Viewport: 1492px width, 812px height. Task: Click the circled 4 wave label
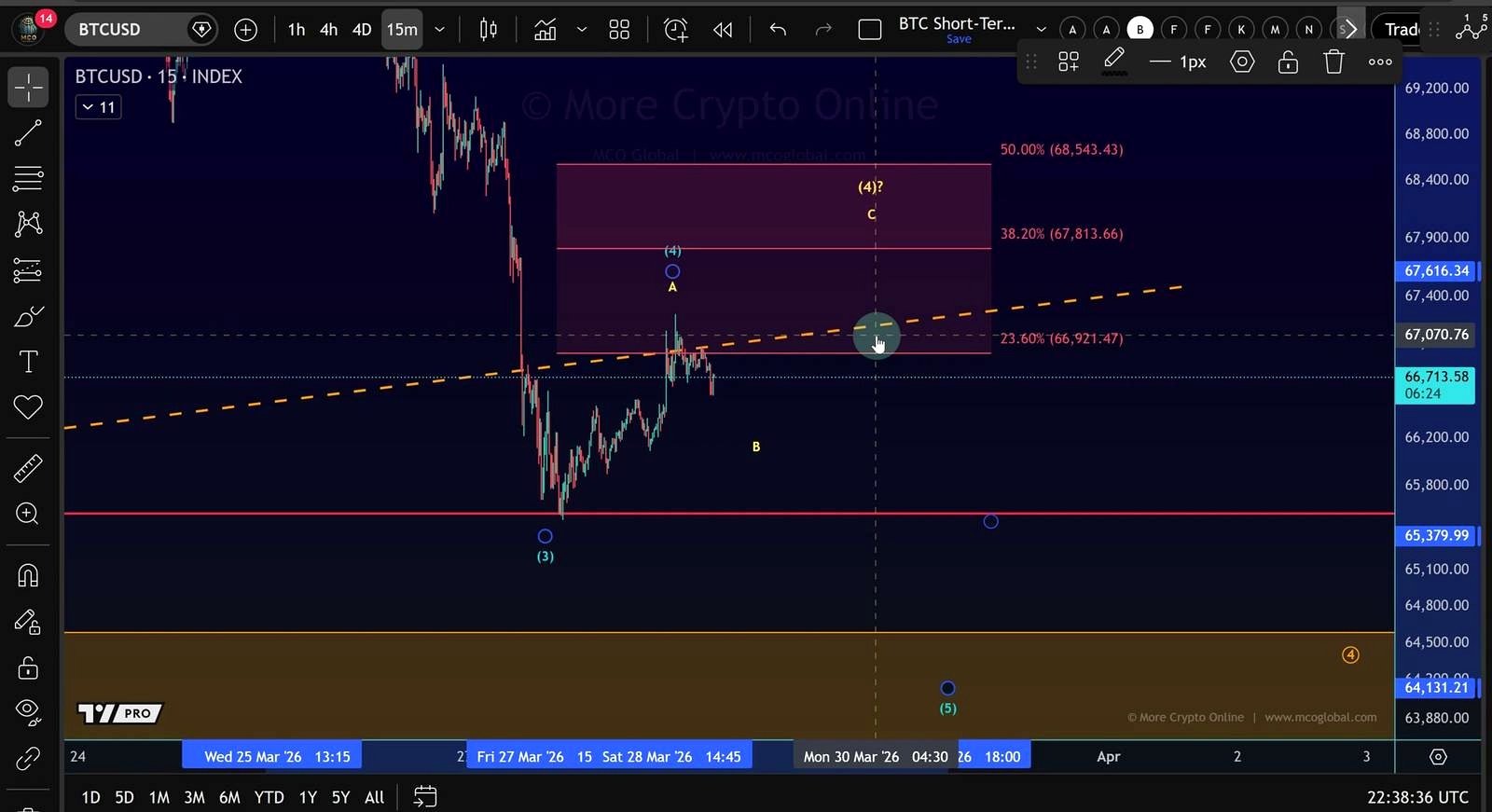tap(1350, 655)
